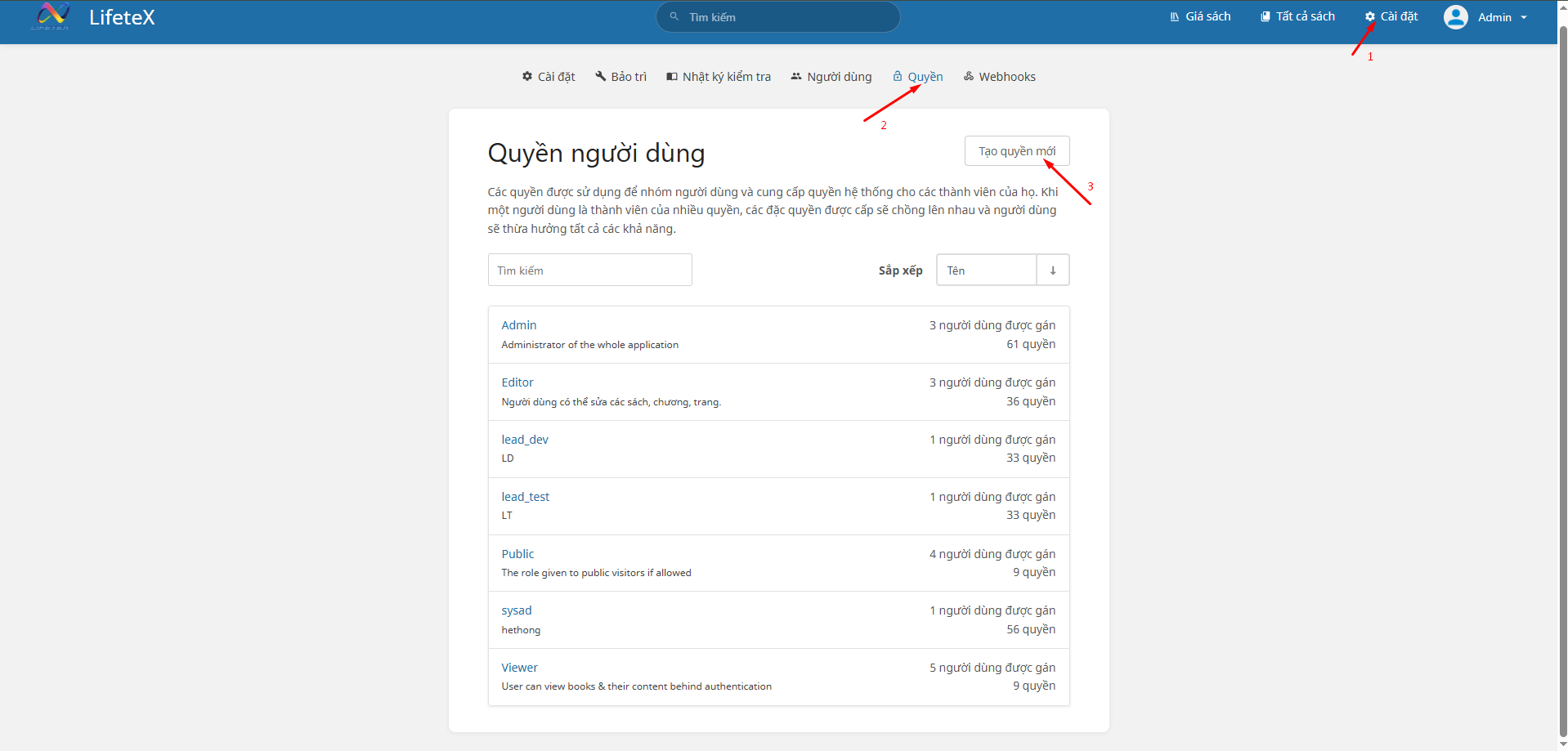Open Nhật ký kiểm tra audit log tab
The width and height of the screenshot is (1568, 751).
tap(719, 77)
